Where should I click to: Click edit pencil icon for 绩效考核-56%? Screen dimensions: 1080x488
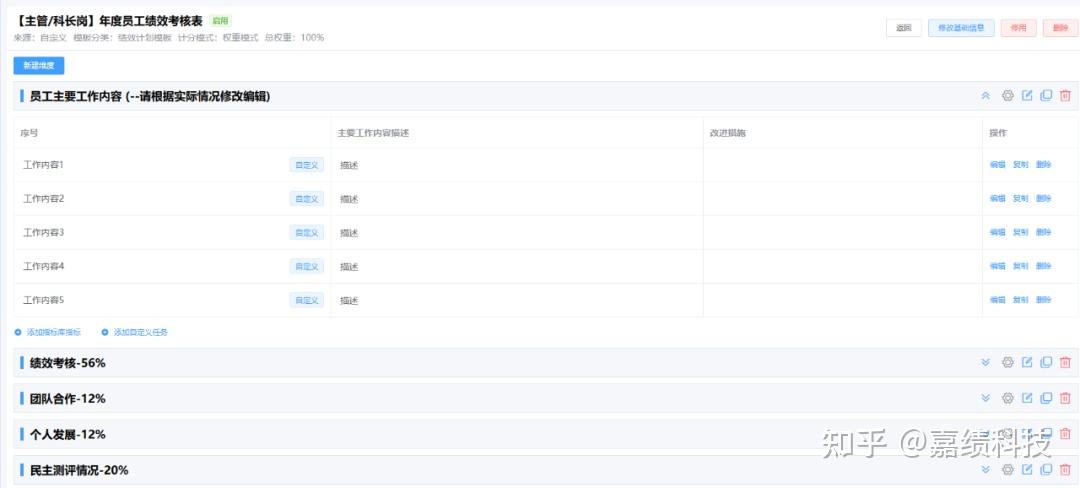tap(1027, 362)
